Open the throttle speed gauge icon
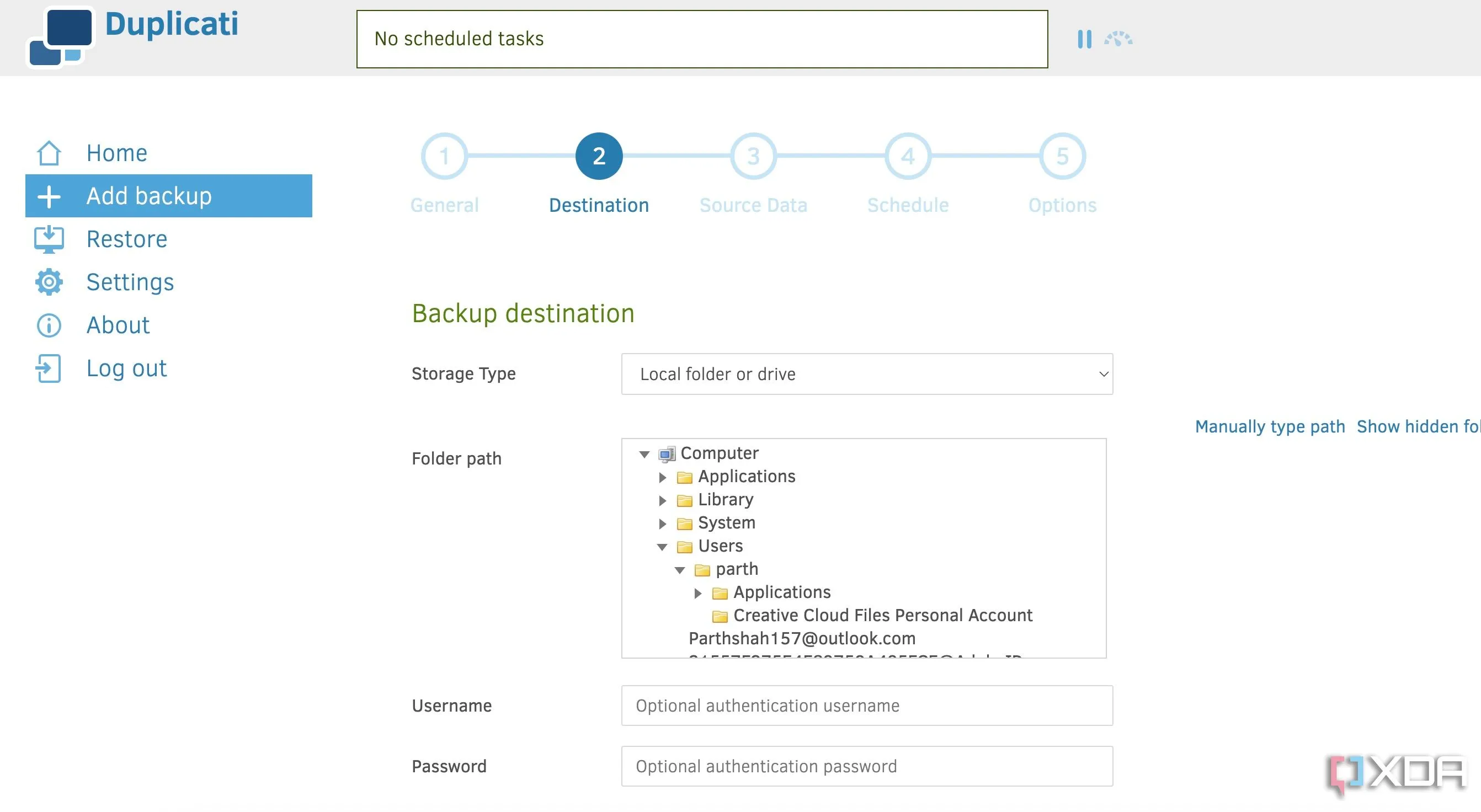 pos(1118,39)
